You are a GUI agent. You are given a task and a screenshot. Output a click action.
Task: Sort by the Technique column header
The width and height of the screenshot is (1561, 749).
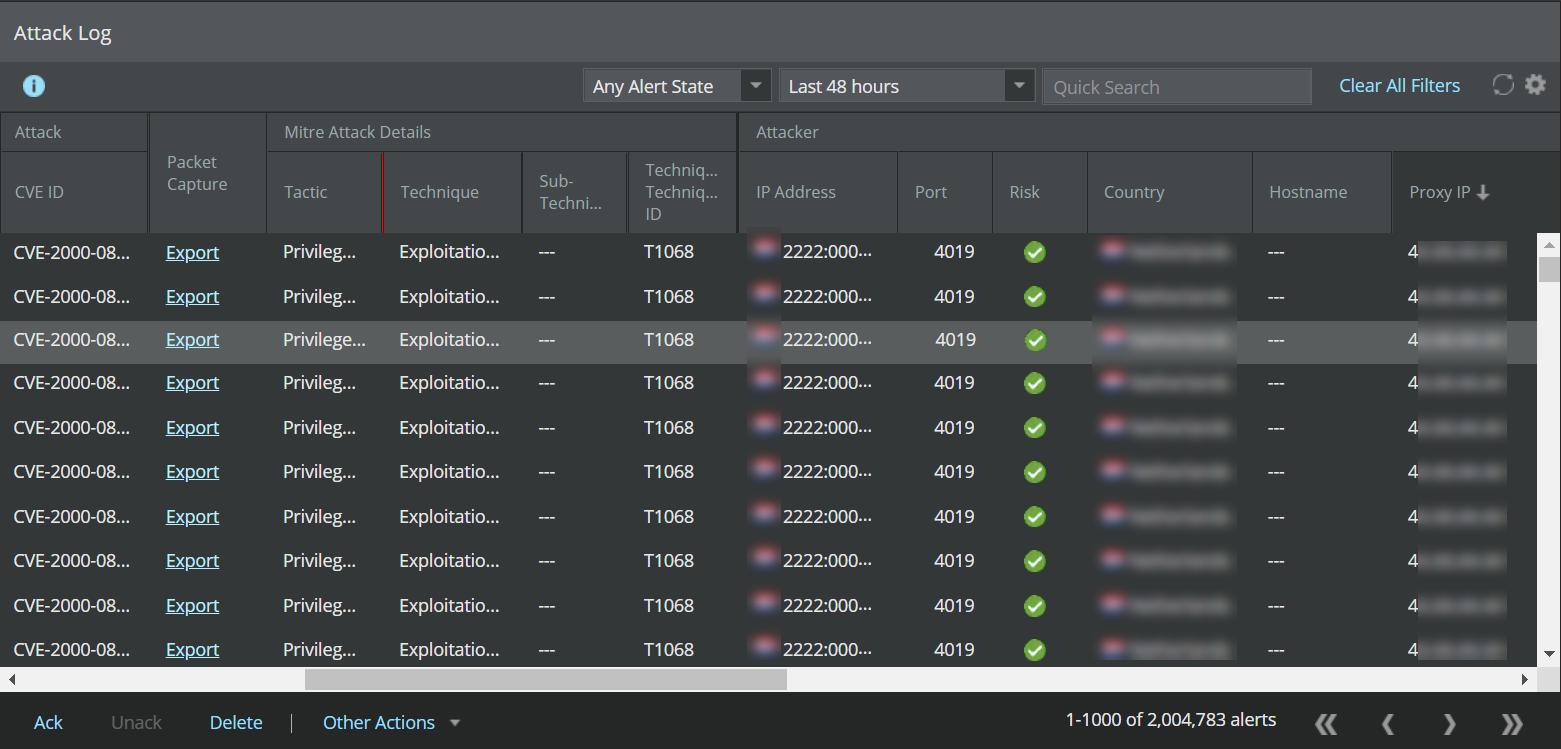[x=453, y=192]
